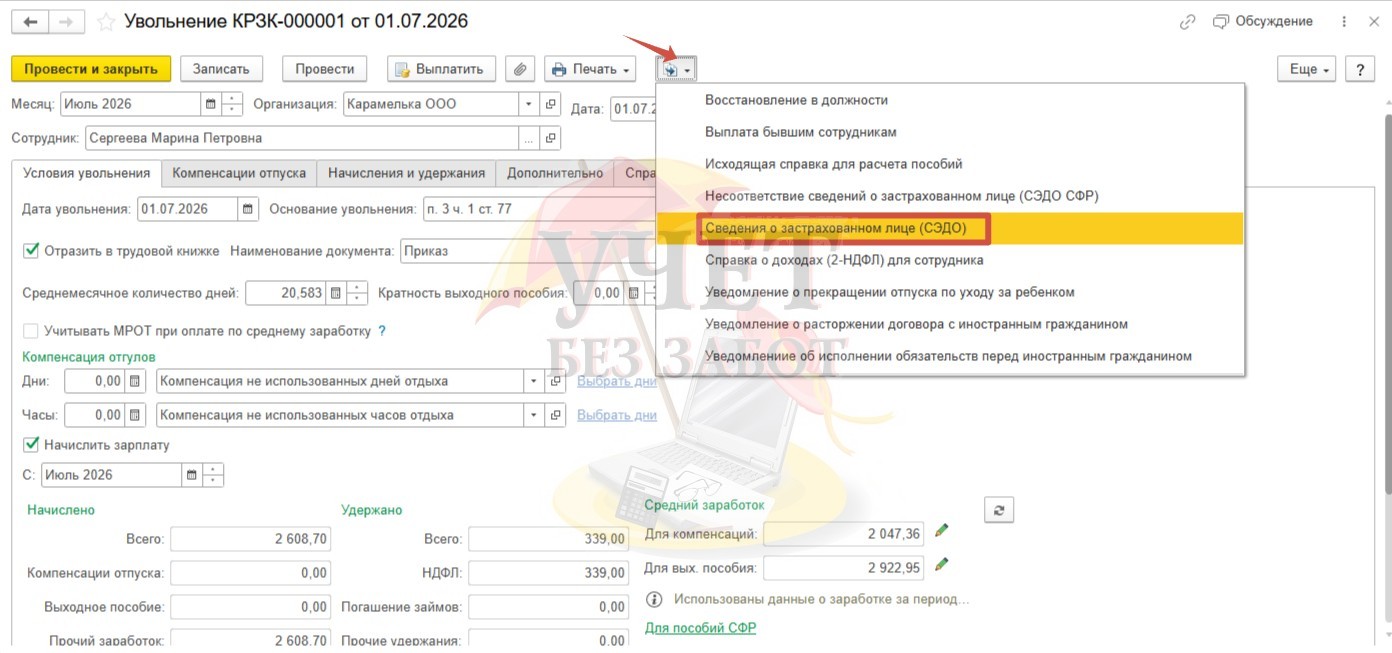The image size is (1392, 653).
Task: Open the Еще menu
Action: click(1307, 69)
